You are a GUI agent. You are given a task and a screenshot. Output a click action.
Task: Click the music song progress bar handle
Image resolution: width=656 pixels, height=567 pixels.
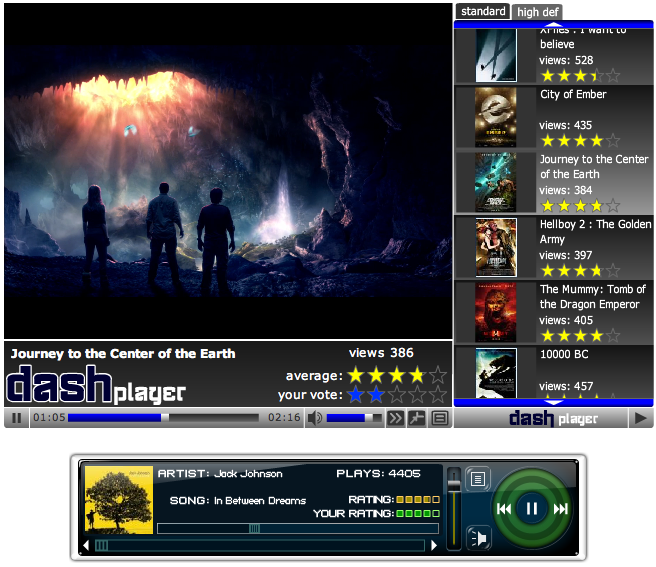(254, 529)
